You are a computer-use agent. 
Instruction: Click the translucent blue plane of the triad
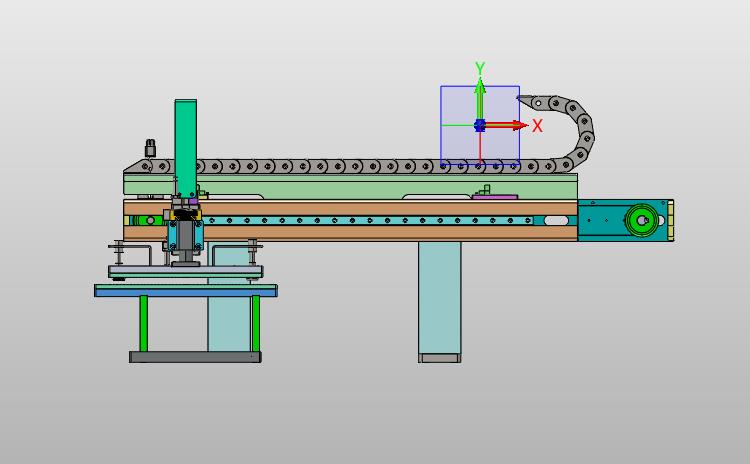click(x=480, y=125)
